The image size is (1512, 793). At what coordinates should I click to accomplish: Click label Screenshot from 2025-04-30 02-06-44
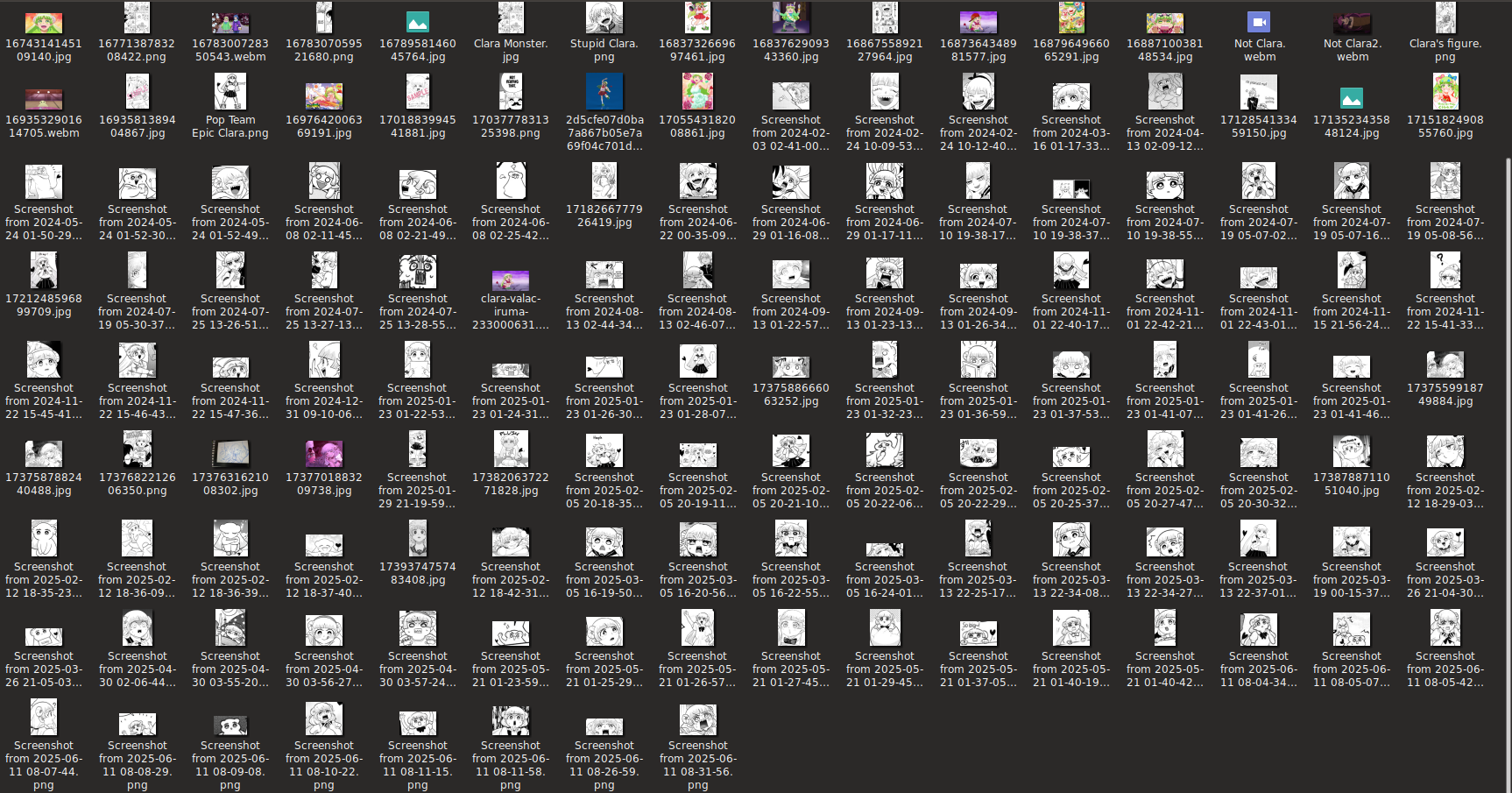137,669
